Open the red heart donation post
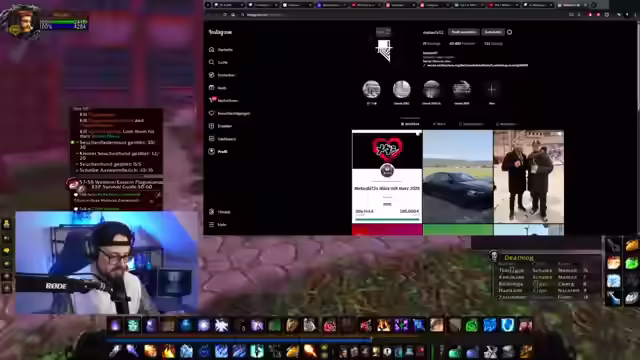The height and width of the screenshot is (360, 640). tap(387, 177)
